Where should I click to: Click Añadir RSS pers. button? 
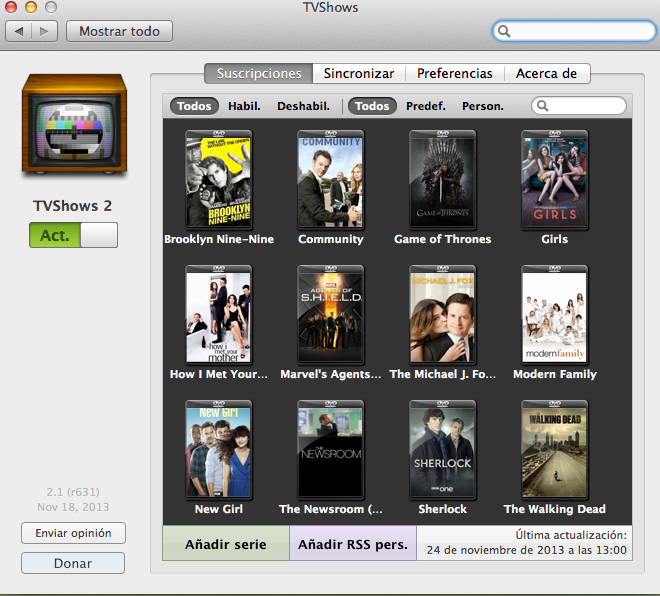coord(353,543)
